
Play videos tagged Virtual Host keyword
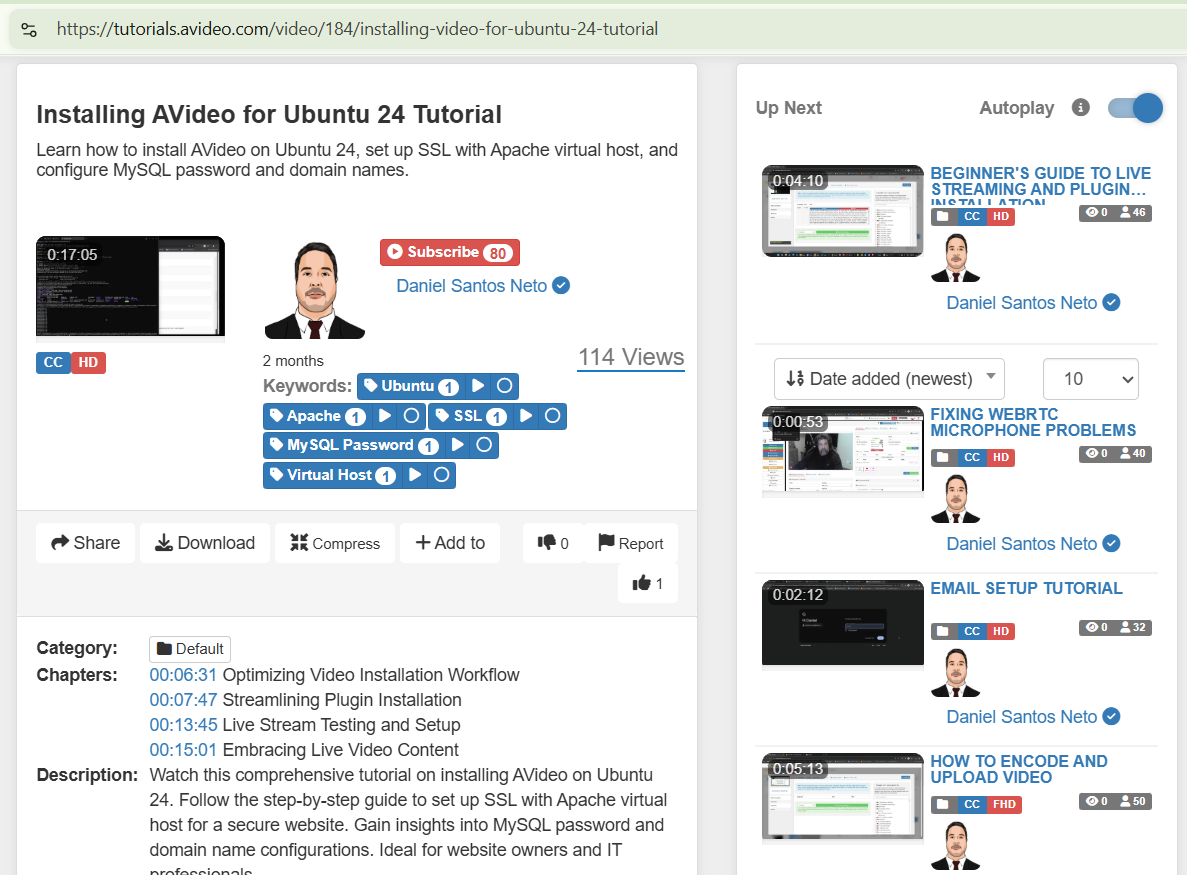pos(414,475)
